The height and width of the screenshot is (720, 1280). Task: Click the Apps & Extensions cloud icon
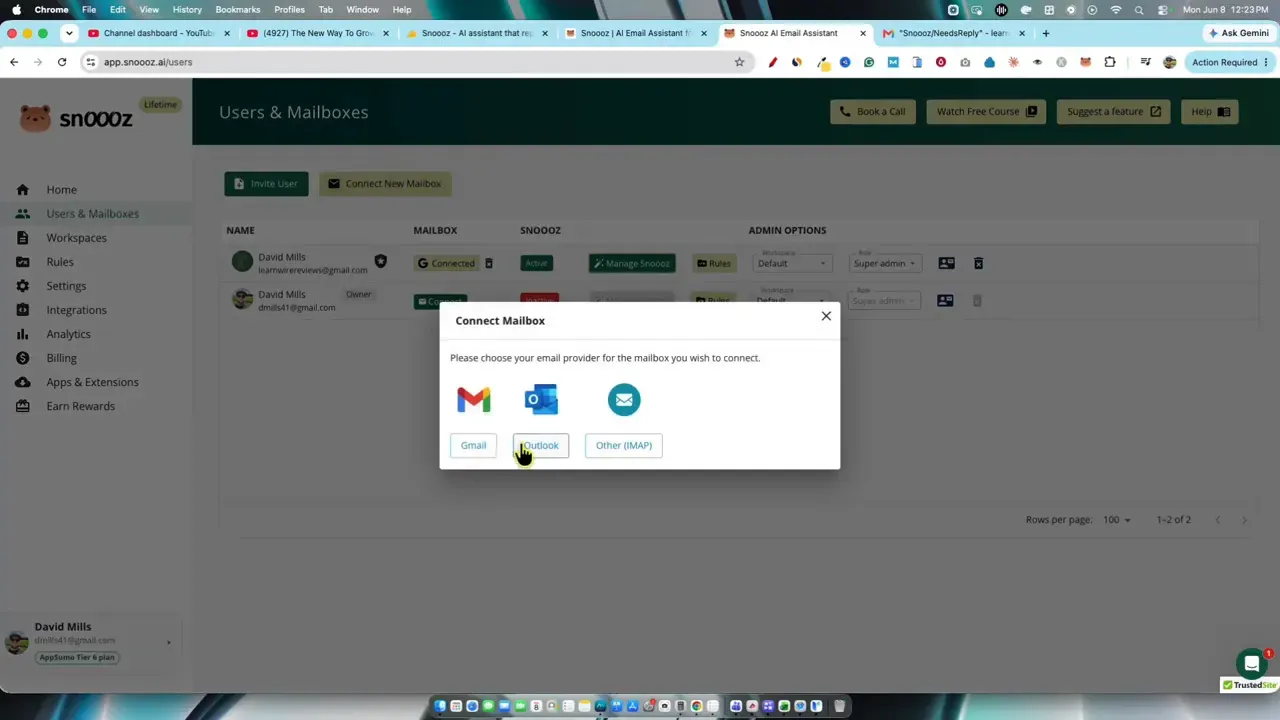click(x=23, y=382)
